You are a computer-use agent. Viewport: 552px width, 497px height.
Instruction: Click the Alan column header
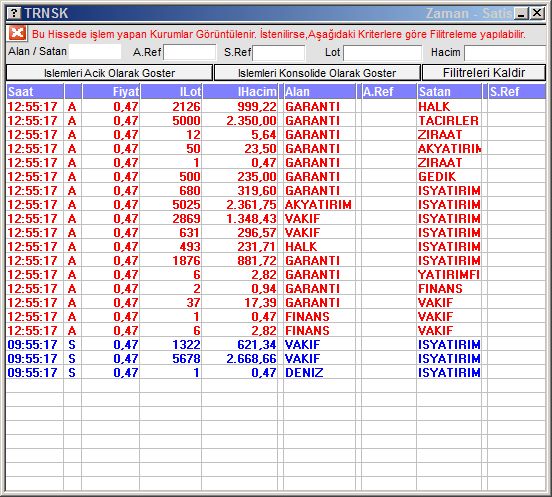coord(319,92)
